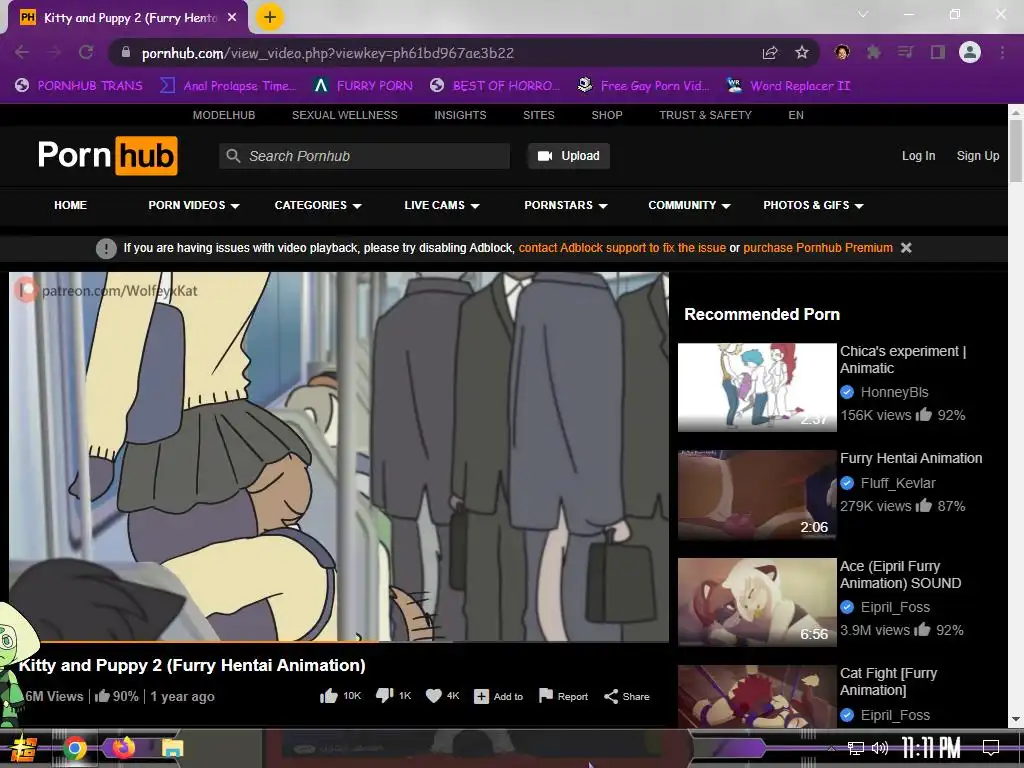The image size is (1024, 768).
Task: Open the Word Replacer II bookmark
Action: (x=788, y=86)
